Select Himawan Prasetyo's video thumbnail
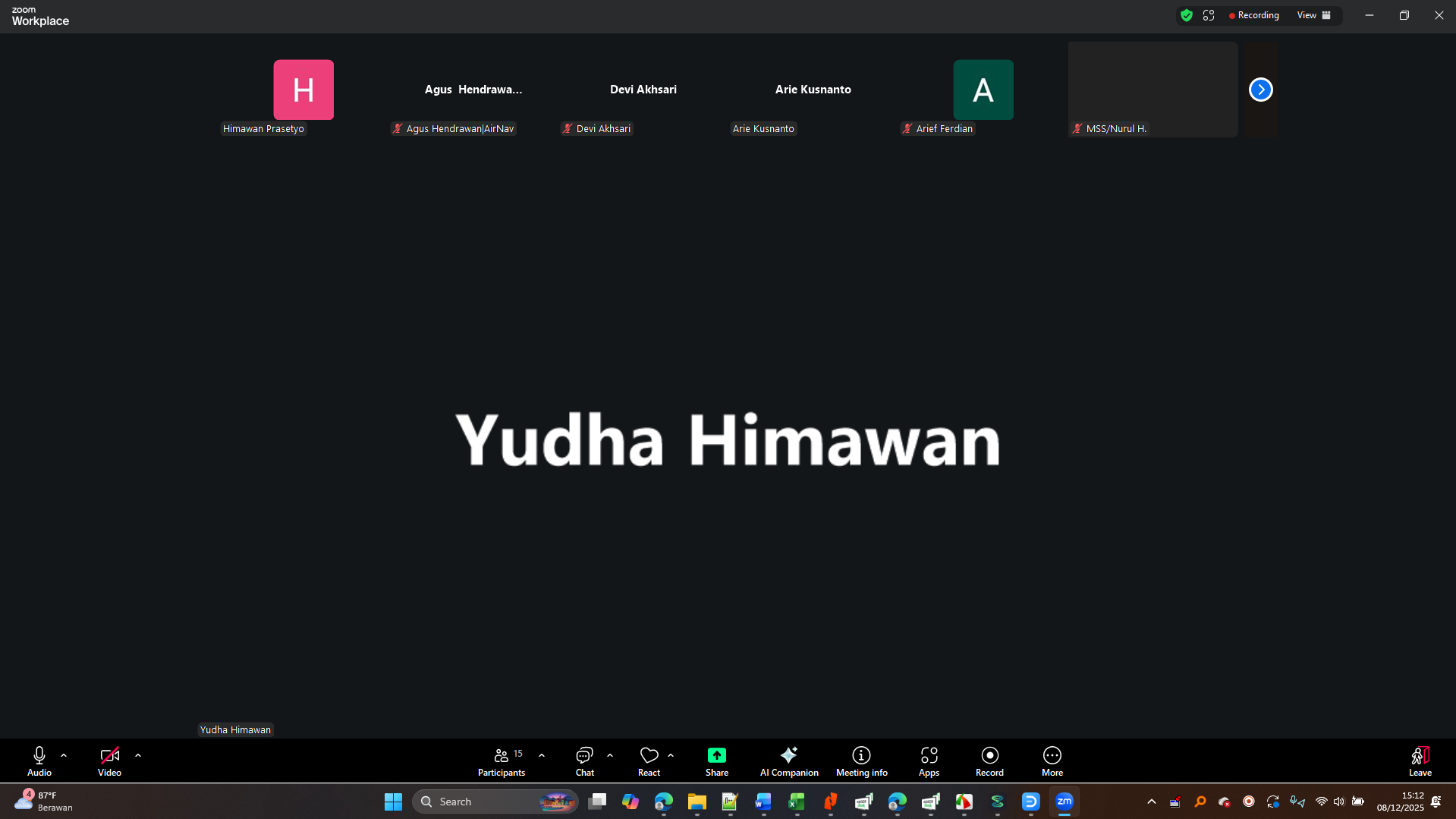Image resolution: width=1456 pixels, height=819 pixels. (303, 90)
